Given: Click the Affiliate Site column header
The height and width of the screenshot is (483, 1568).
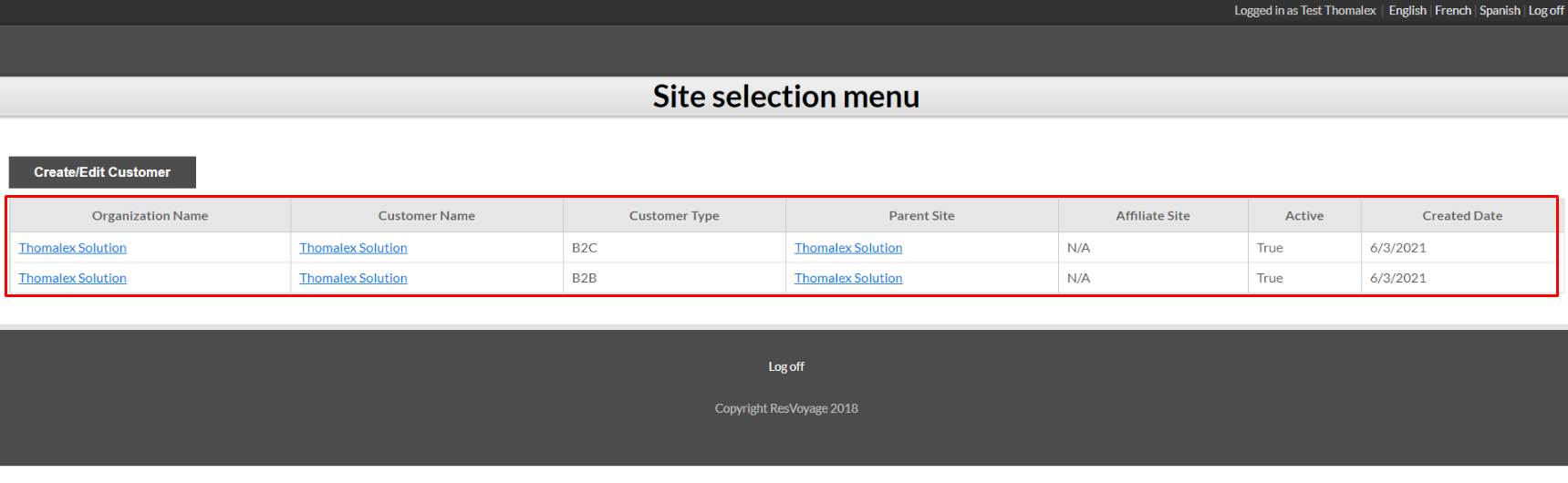Looking at the screenshot, I should 1153,216.
